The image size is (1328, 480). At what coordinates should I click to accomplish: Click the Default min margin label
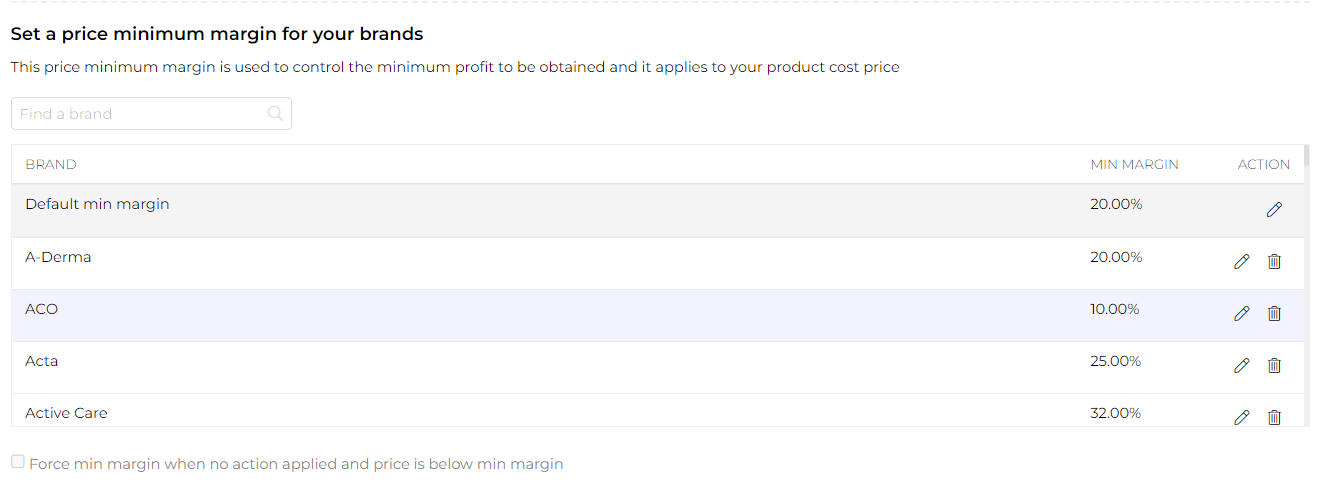(97, 204)
